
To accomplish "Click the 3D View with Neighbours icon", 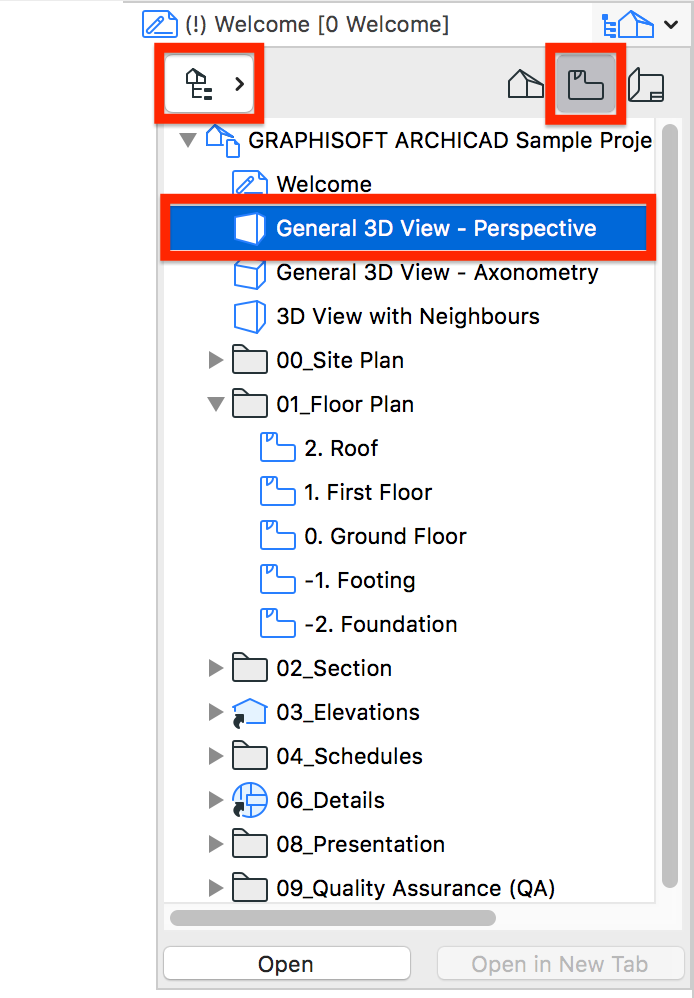I will (249, 316).
